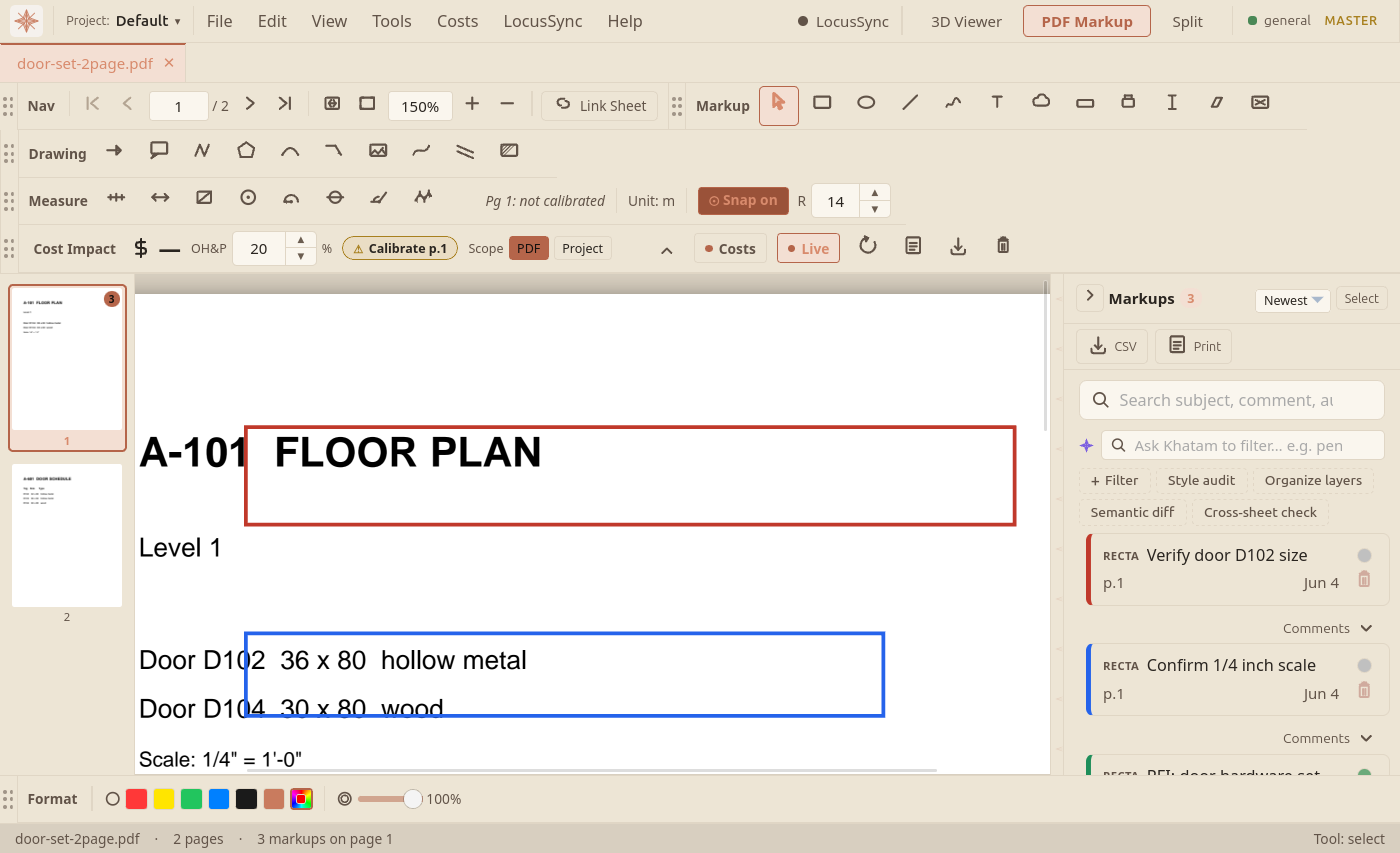Zoom out with the minus icon
Screen dimensions: 1400x853
pyautogui.click(x=507, y=103)
